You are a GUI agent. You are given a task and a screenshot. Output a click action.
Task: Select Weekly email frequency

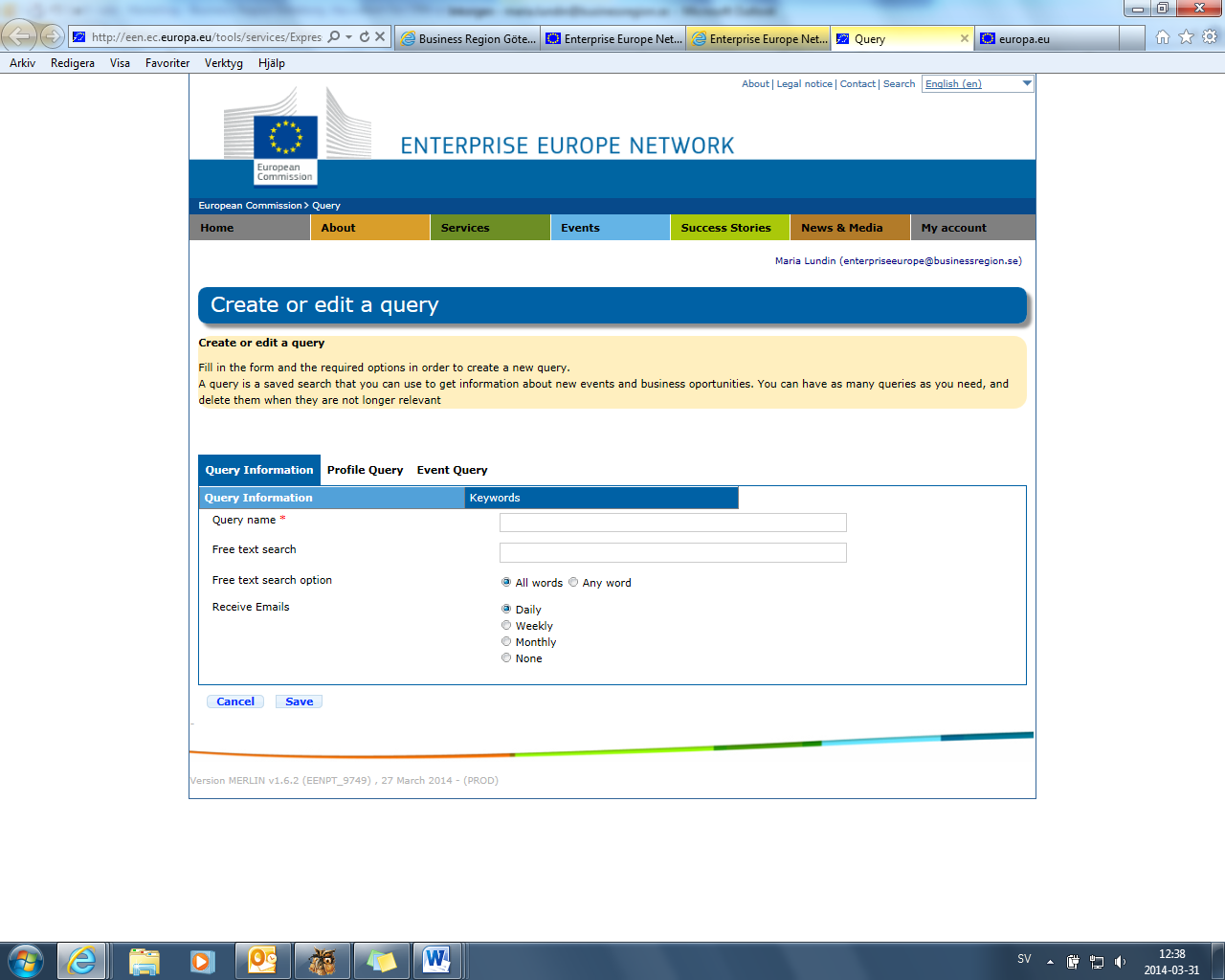506,625
